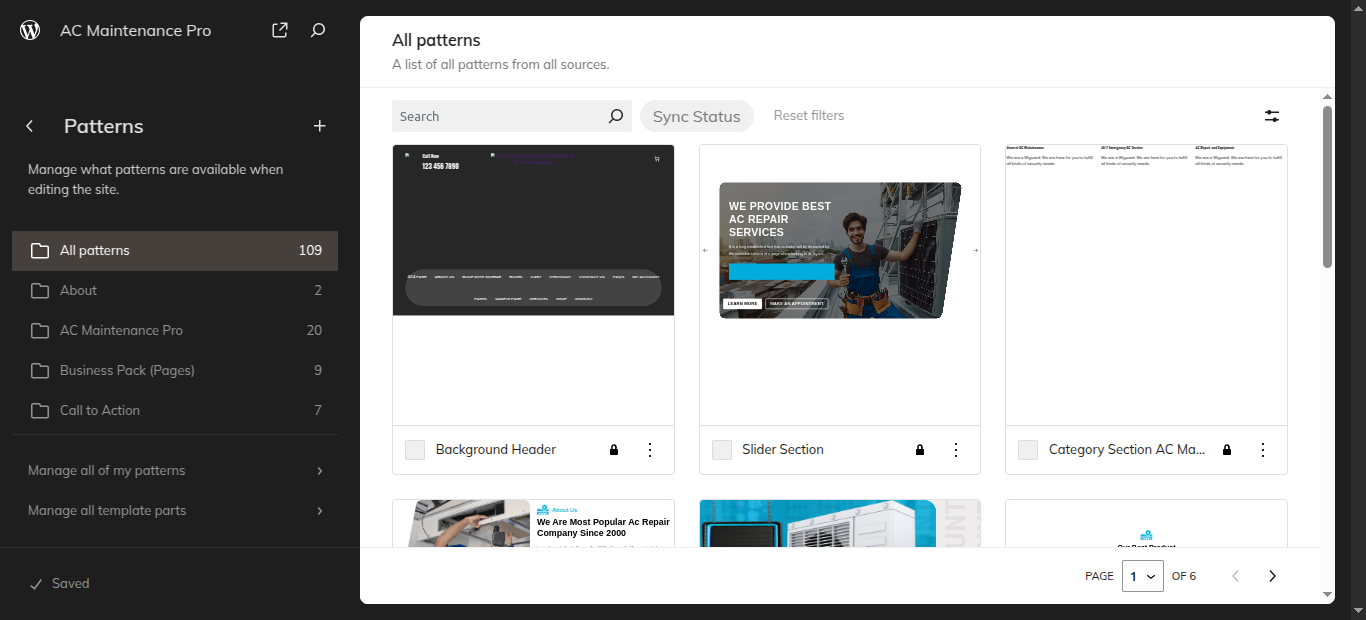The height and width of the screenshot is (620, 1366).
Task: Open the Background Header pattern preview
Action: [x=533, y=285]
